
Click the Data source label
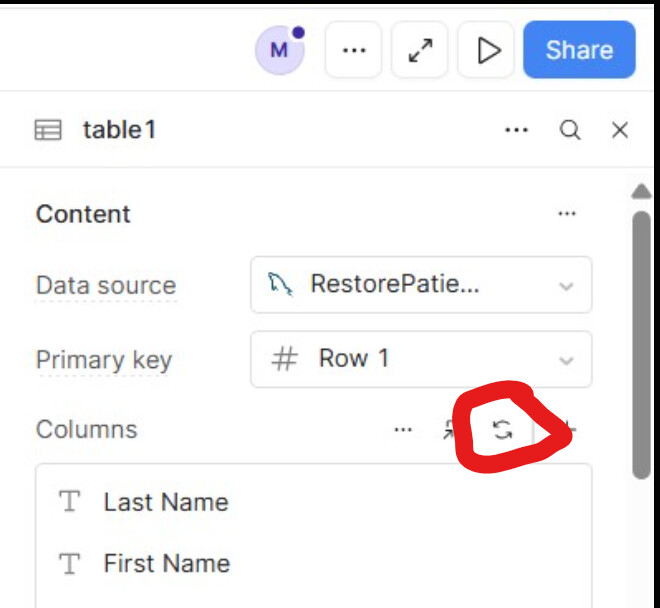[x=106, y=285]
